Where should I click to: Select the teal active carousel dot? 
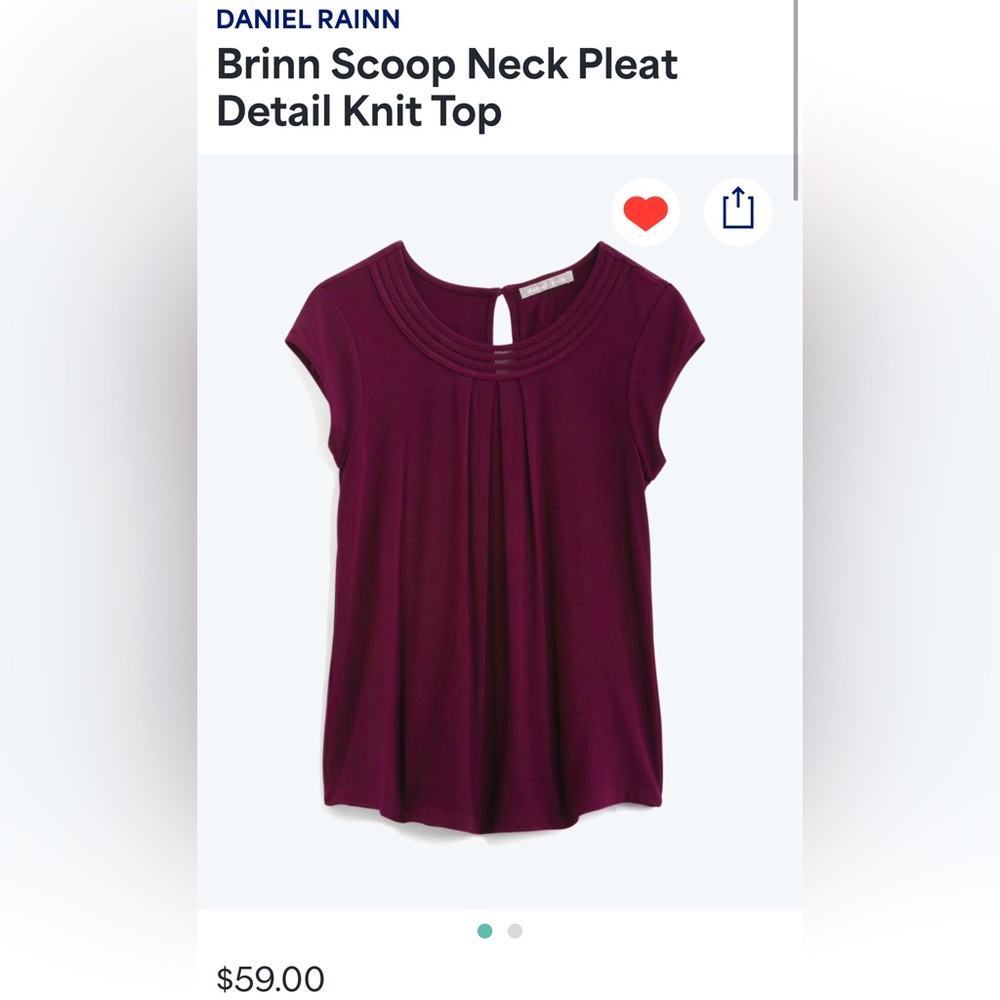point(485,930)
